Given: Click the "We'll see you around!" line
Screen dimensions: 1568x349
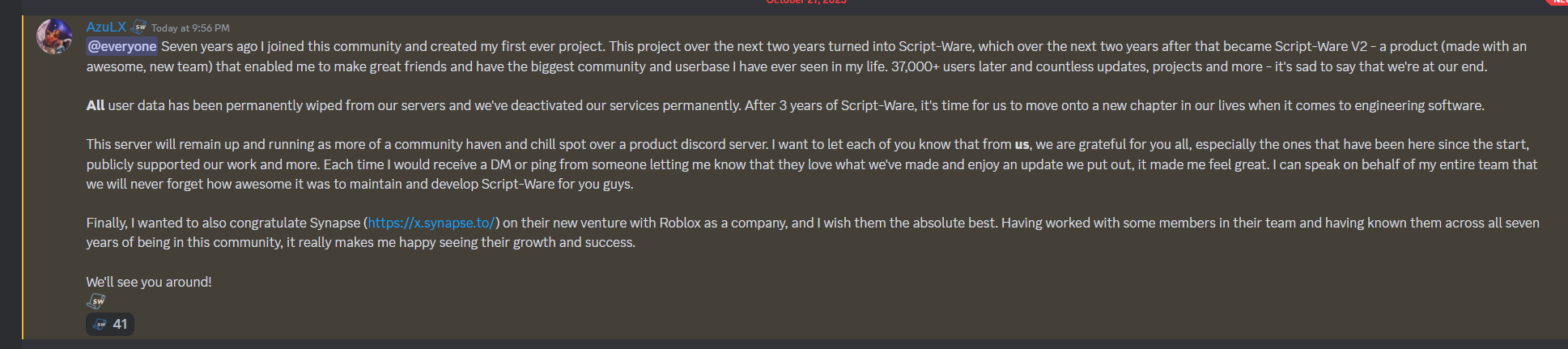Looking at the screenshot, I should pyautogui.click(x=149, y=282).
